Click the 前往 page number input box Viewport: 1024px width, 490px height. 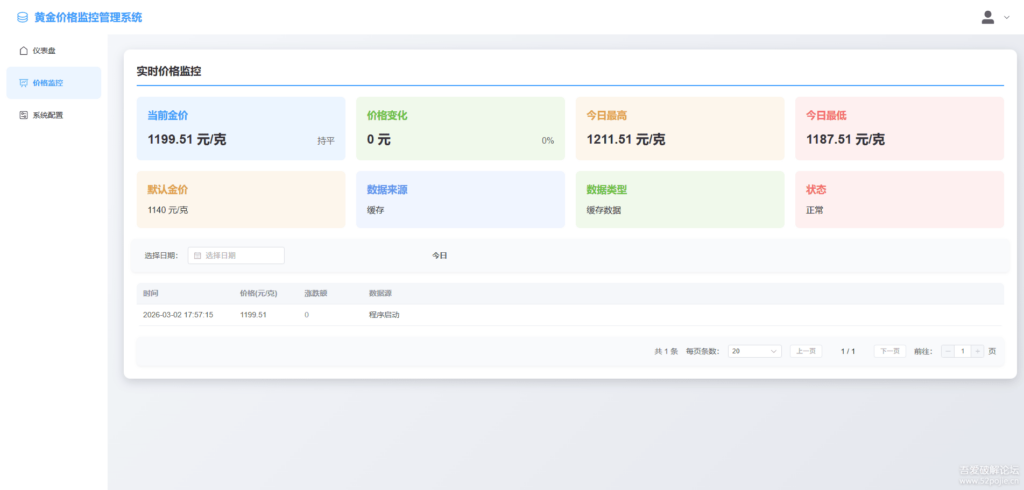pos(962,351)
